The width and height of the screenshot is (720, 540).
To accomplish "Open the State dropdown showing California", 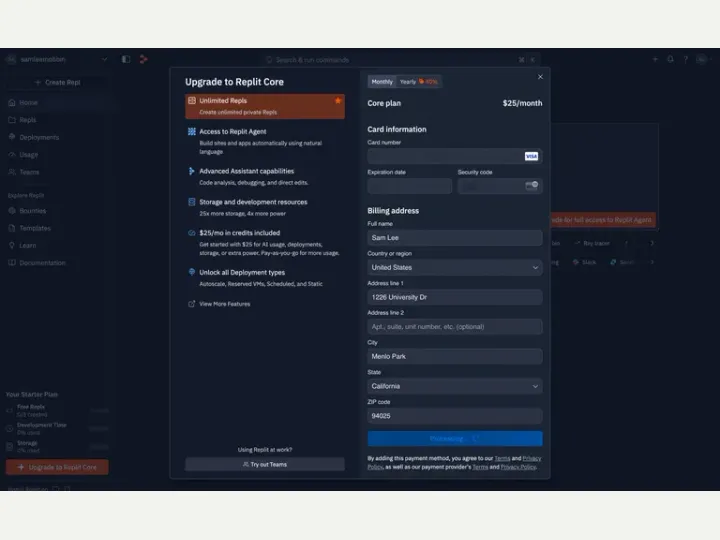I will click(455, 386).
